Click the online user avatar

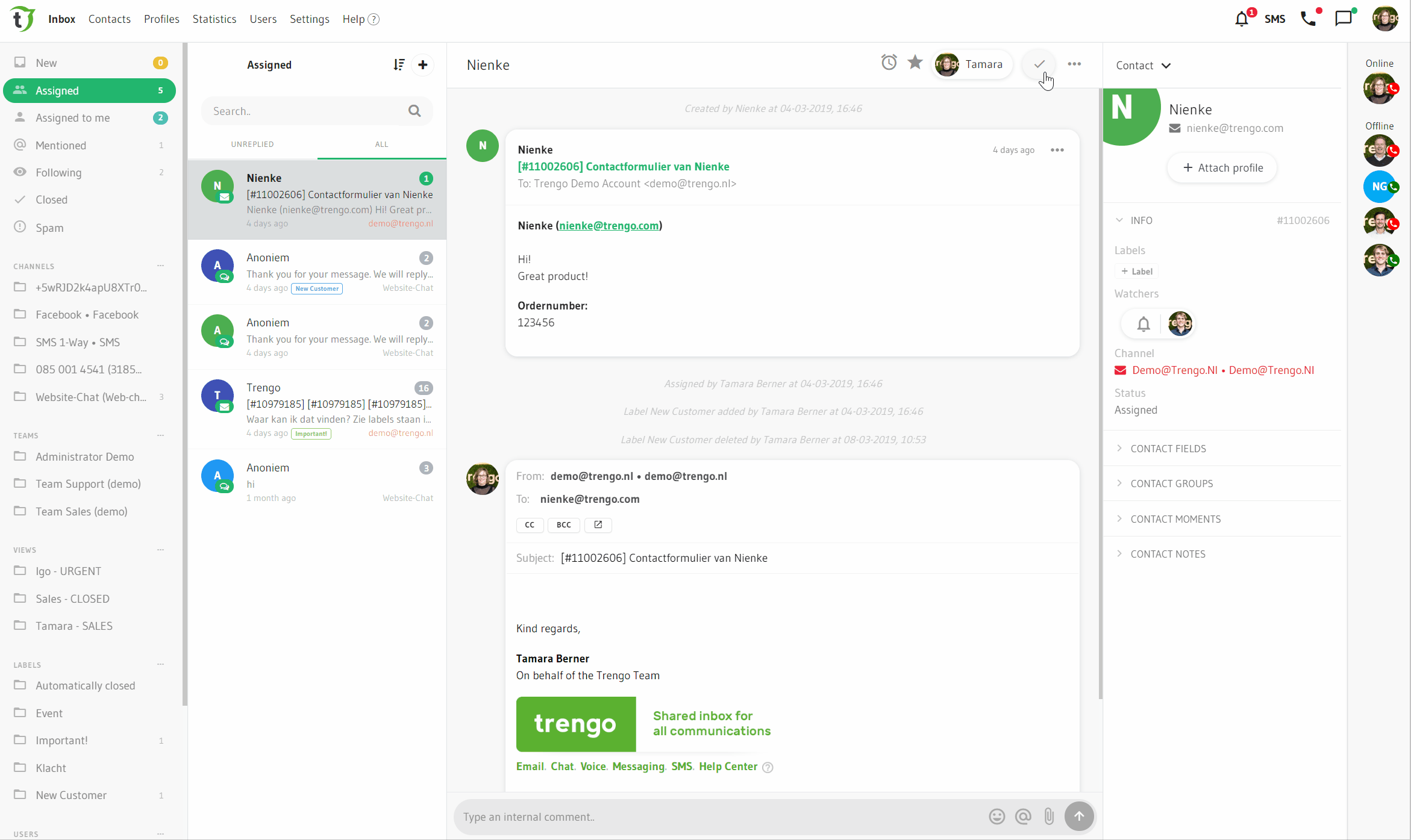point(1379,89)
